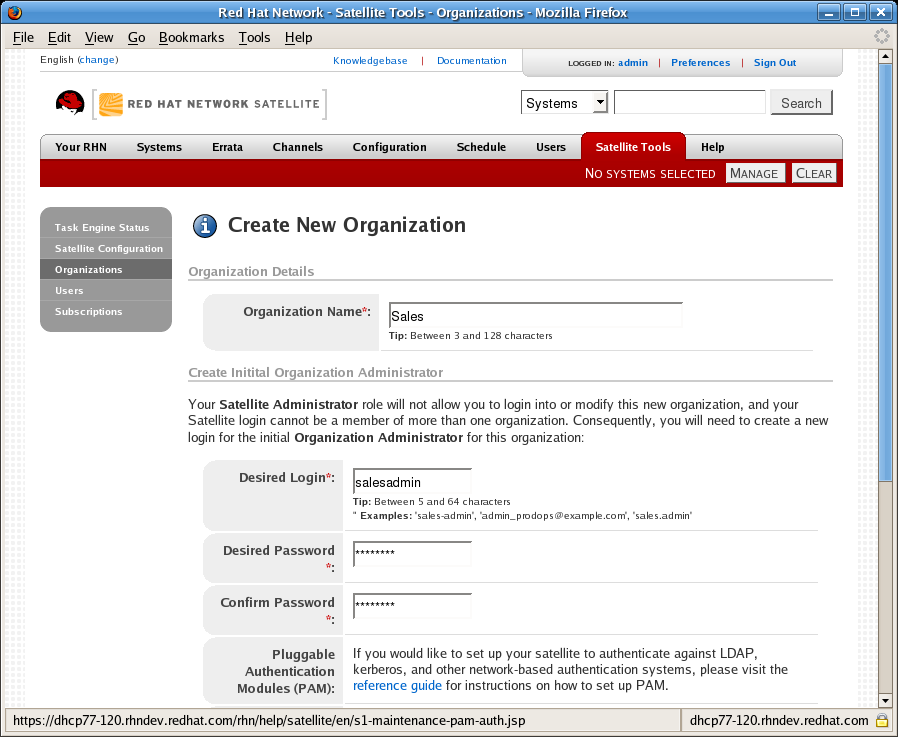Open Satellite Configuration in sidebar
Image resolution: width=898 pixels, height=737 pixels.
click(106, 249)
